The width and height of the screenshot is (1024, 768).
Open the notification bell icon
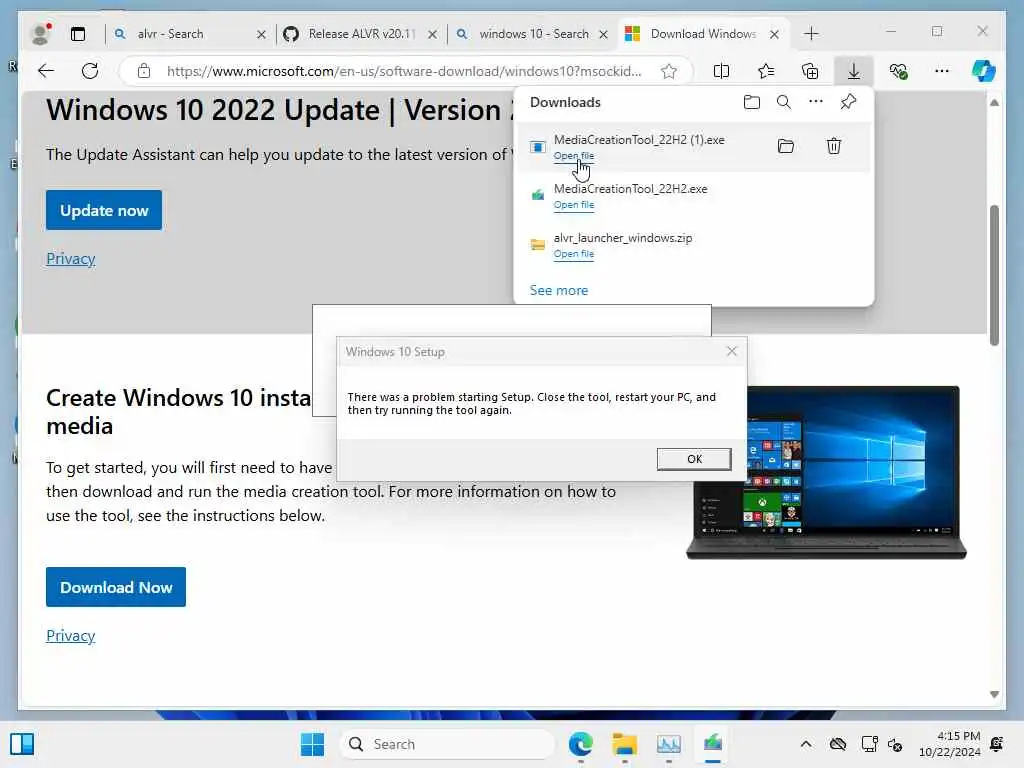click(997, 744)
